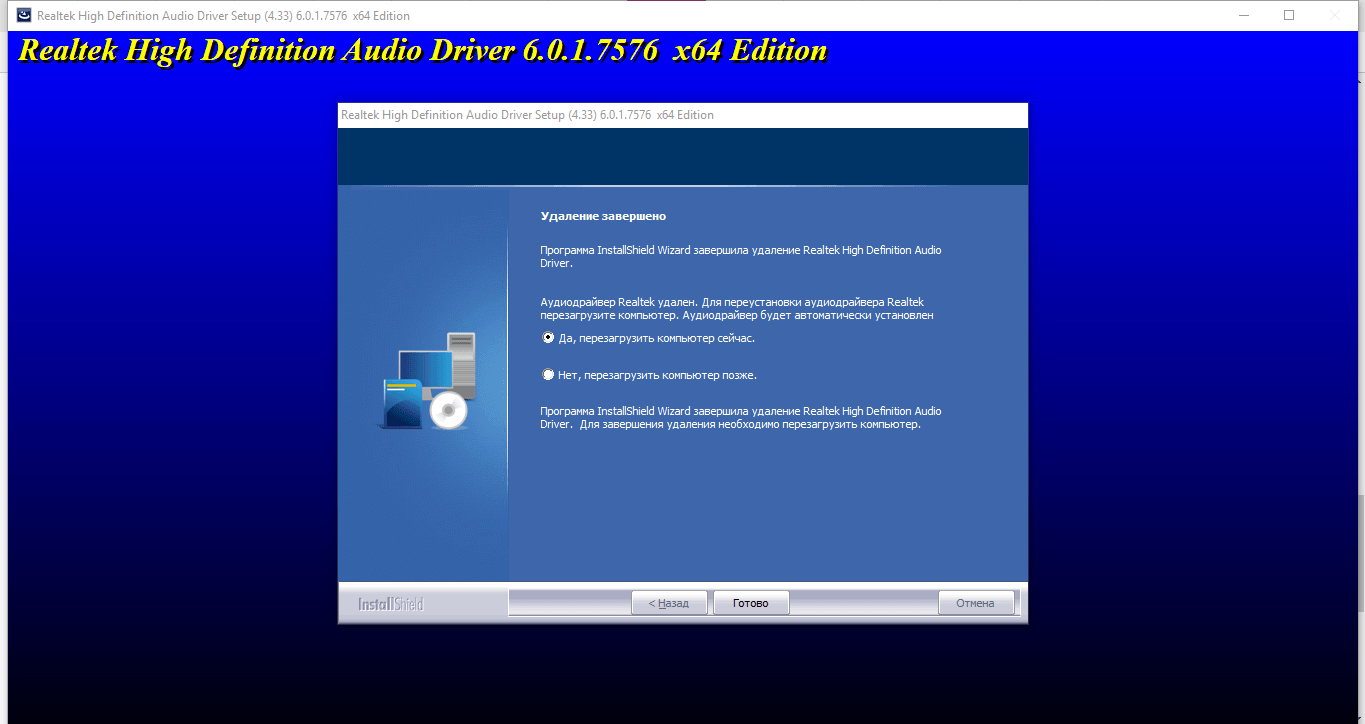Minimize the Realtek setup window
The image size is (1365, 724).
1245,15
